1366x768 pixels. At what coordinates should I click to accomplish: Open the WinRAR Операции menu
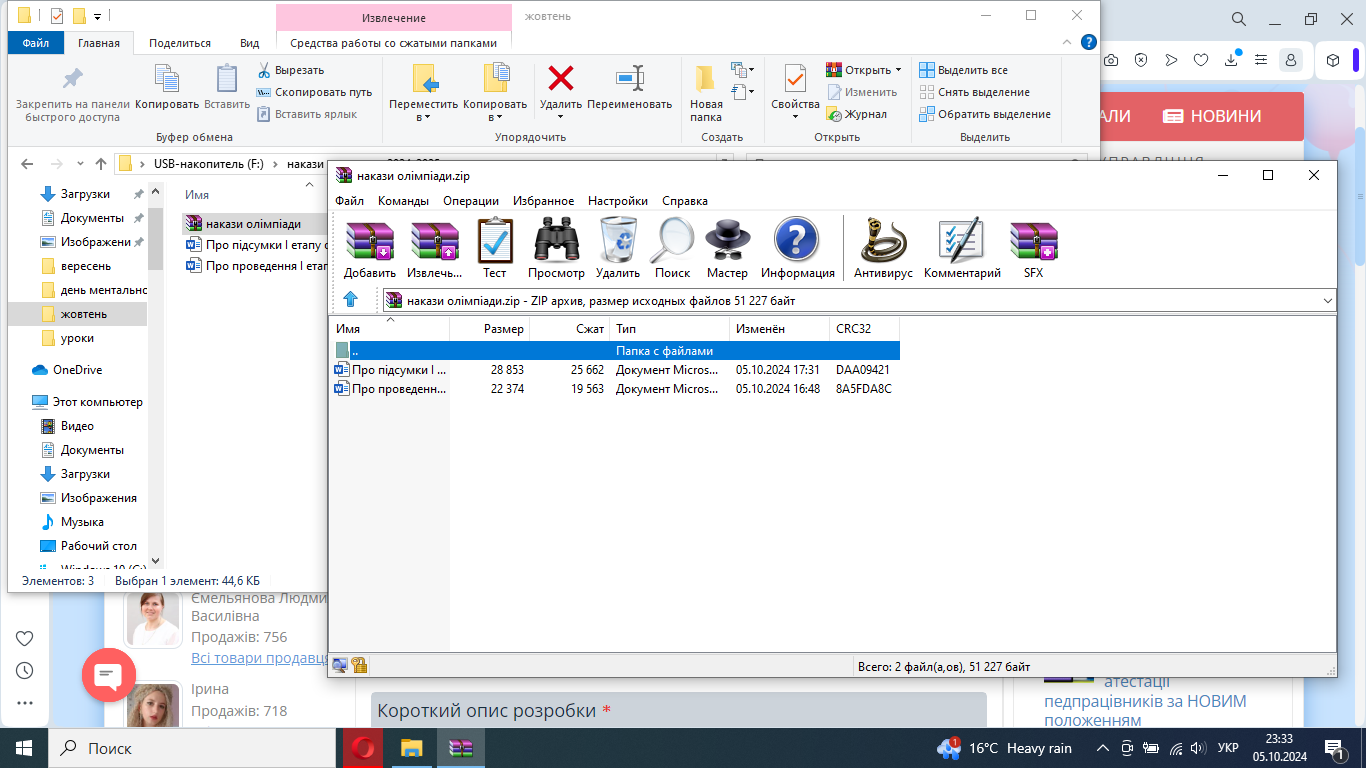471,201
